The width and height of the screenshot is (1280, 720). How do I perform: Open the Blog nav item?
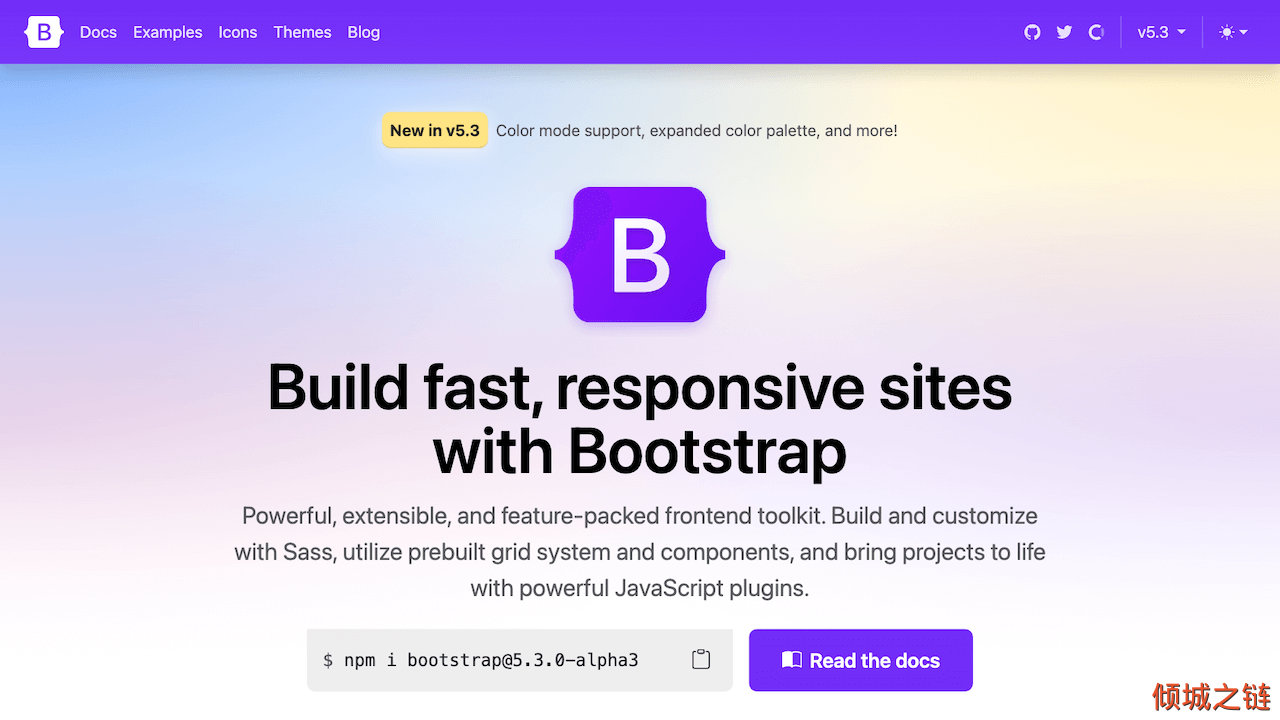click(x=364, y=32)
